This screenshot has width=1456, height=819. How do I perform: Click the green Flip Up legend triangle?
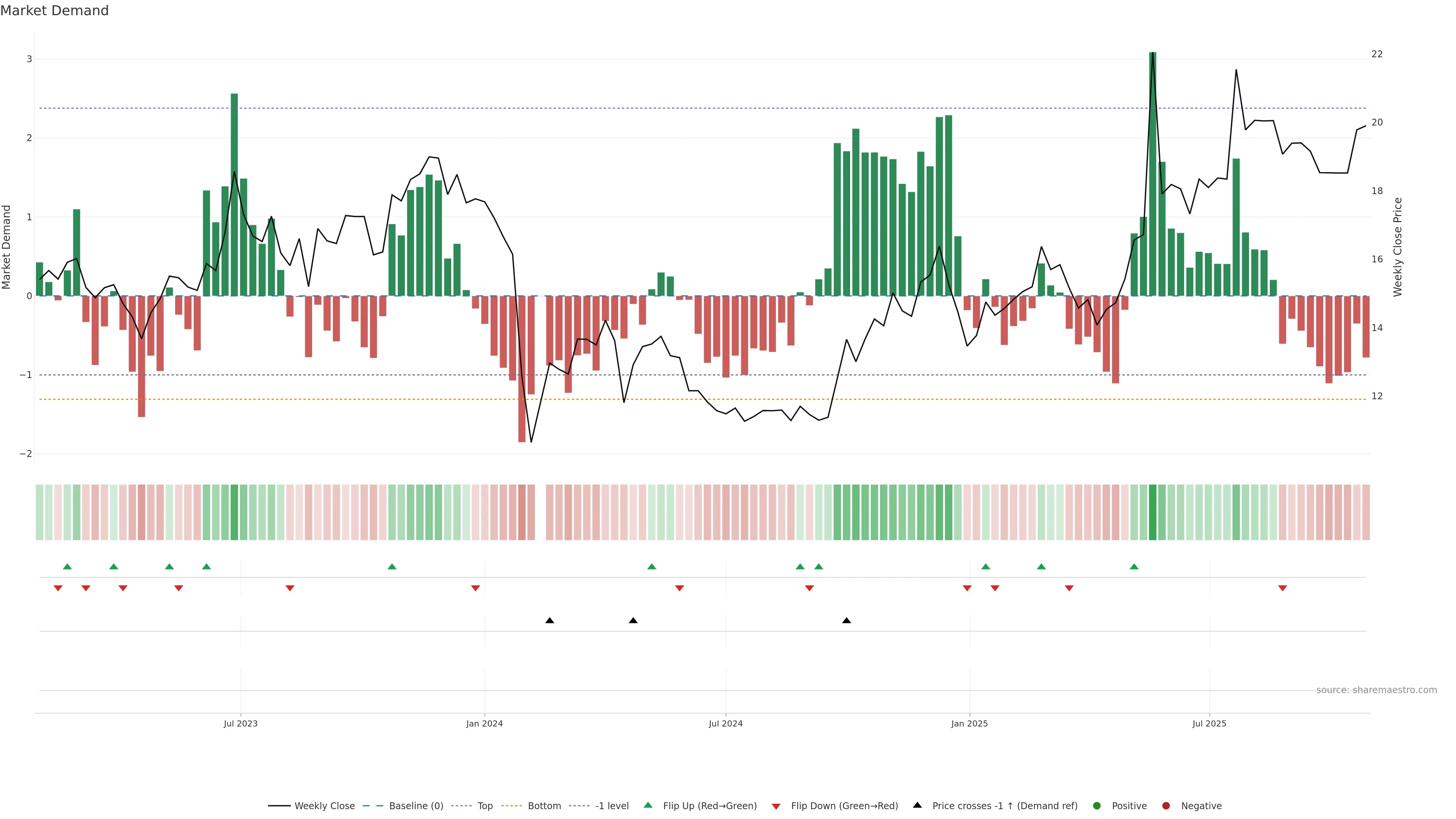tap(648, 805)
